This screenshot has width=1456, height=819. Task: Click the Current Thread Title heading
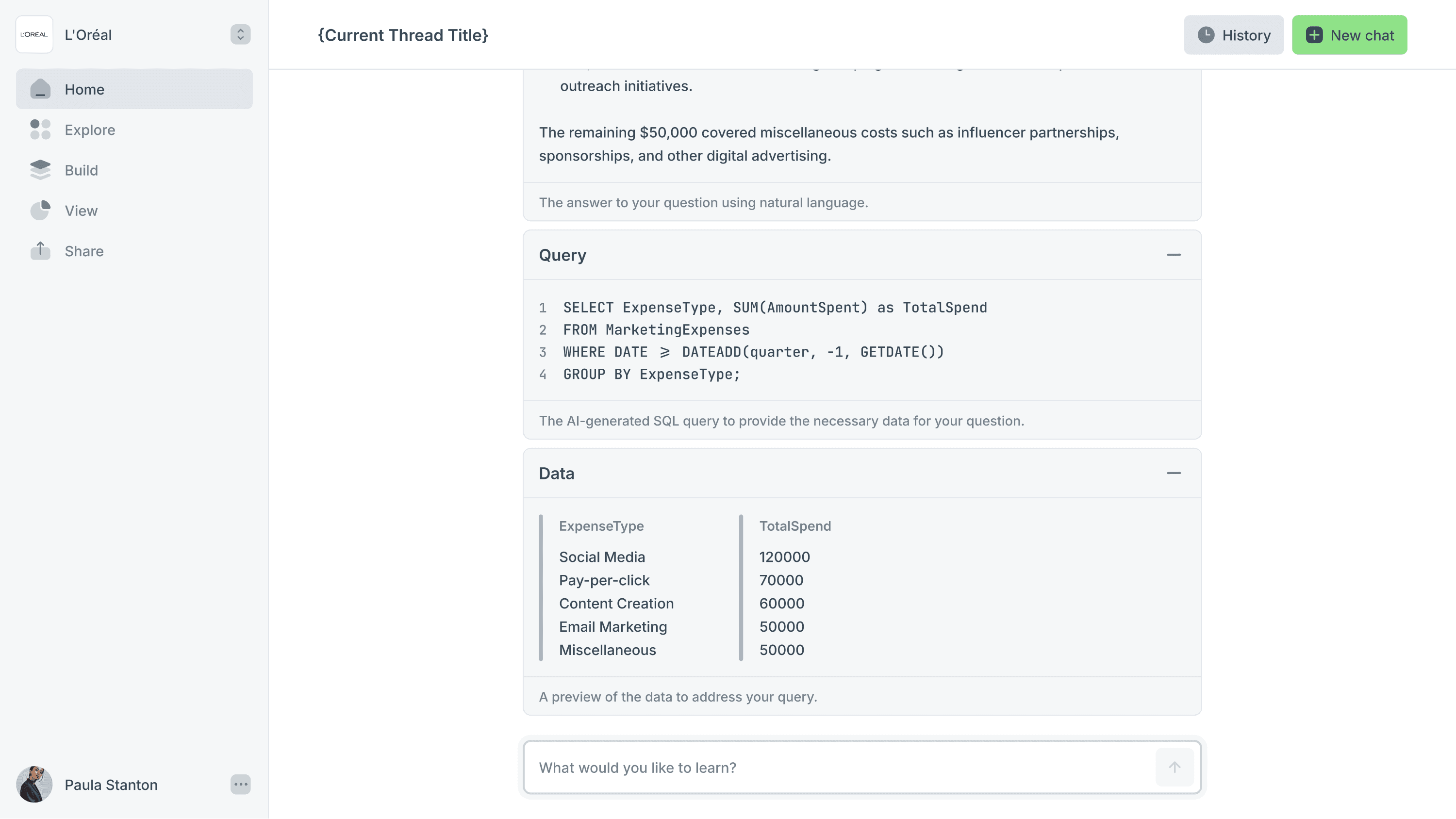402,35
